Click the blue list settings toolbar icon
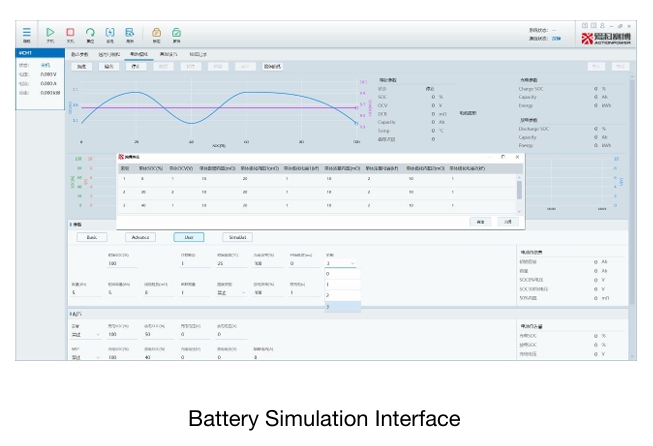Viewport: 653px width, 446px height. point(130,32)
